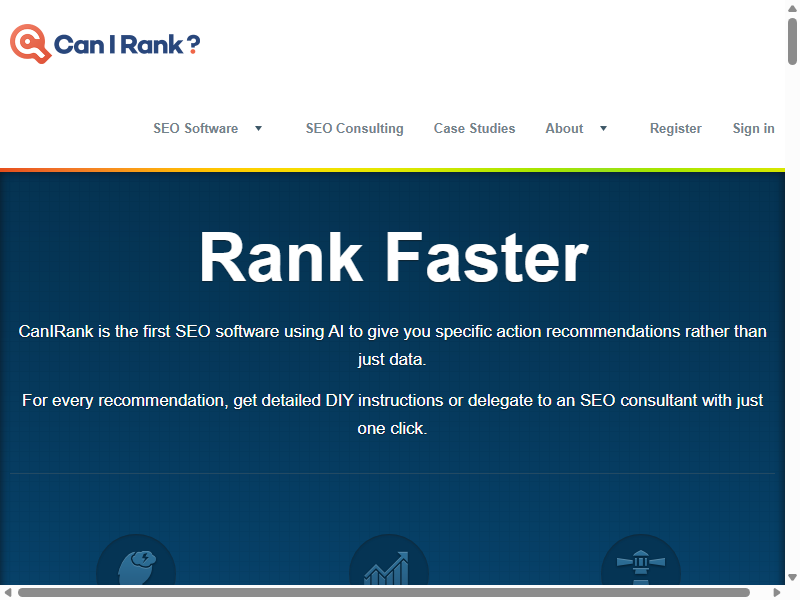The height and width of the screenshot is (600, 800).
Task: Click the vertical scrollbar thumb
Action: (792, 41)
